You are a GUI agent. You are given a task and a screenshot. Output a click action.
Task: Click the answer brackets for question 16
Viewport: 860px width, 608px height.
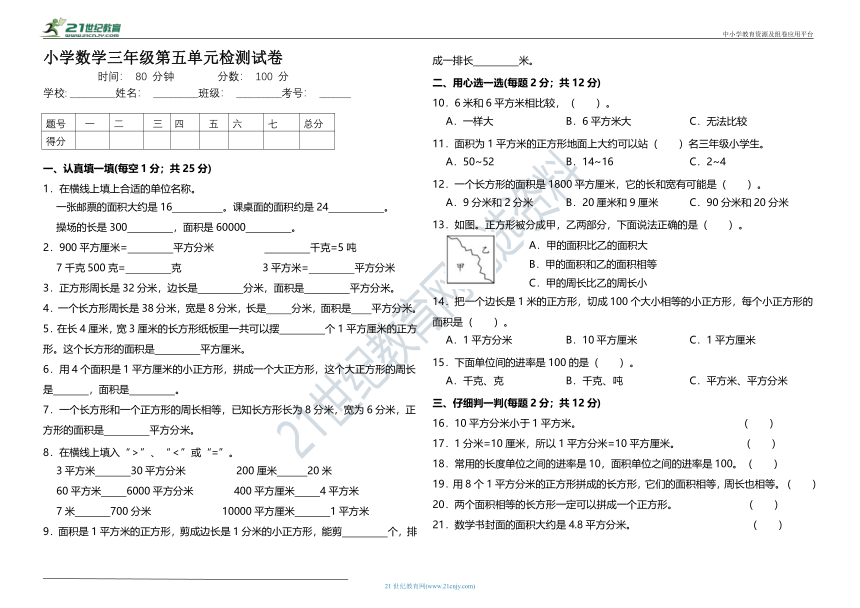tap(759, 423)
